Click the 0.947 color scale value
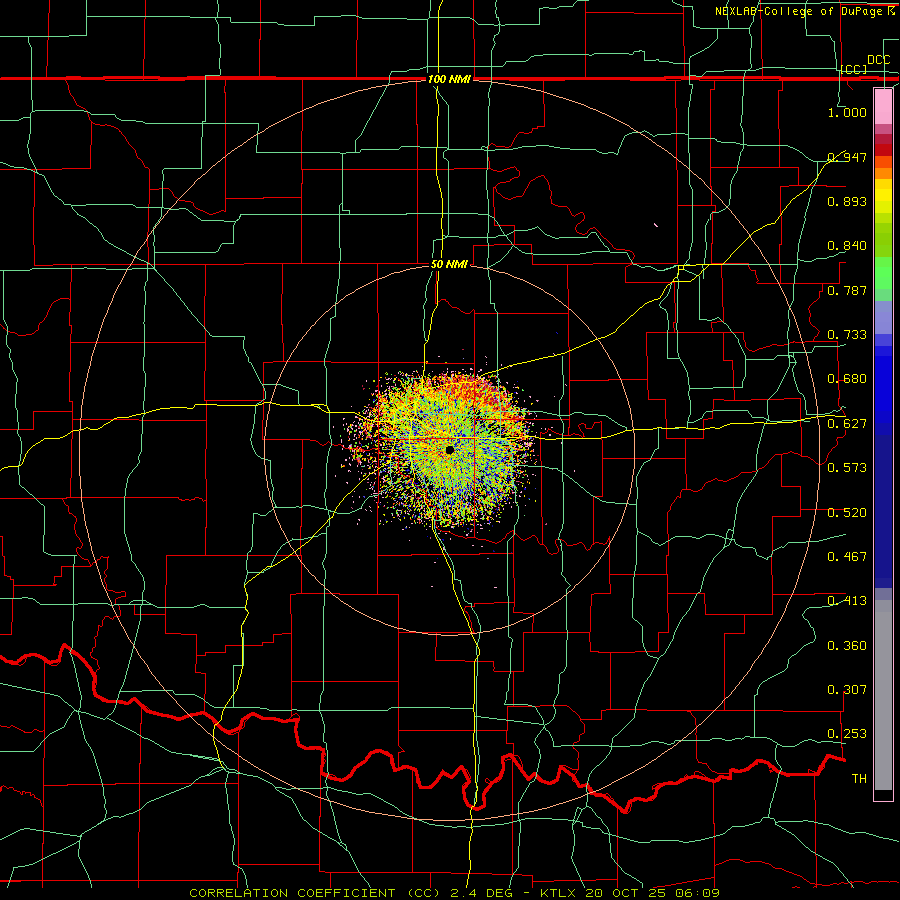The width and height of the screenshot is (900, 900). tap(847, 157)
